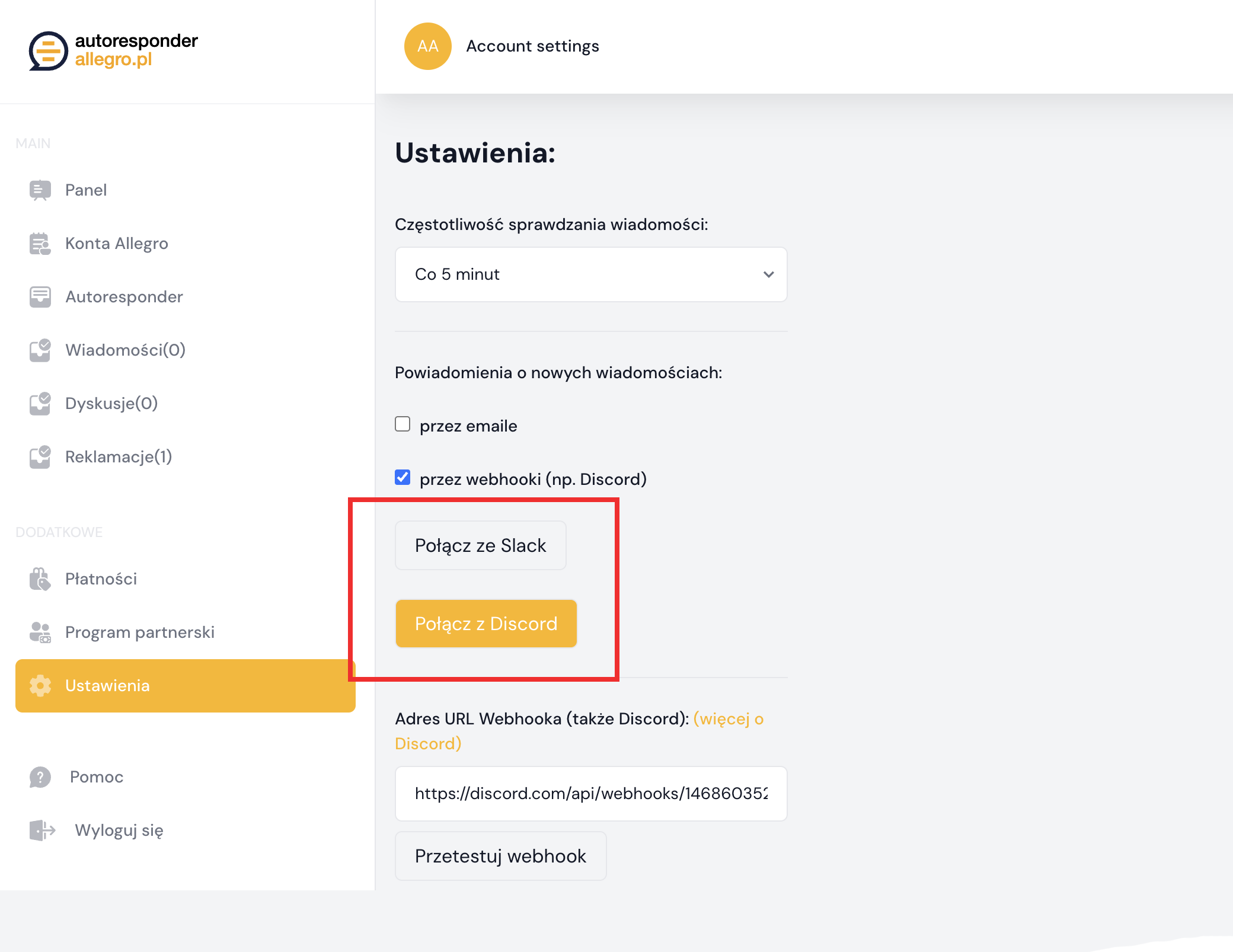
Task: Click the Reklamacje icon in sidebar
Action: [39, 456]
